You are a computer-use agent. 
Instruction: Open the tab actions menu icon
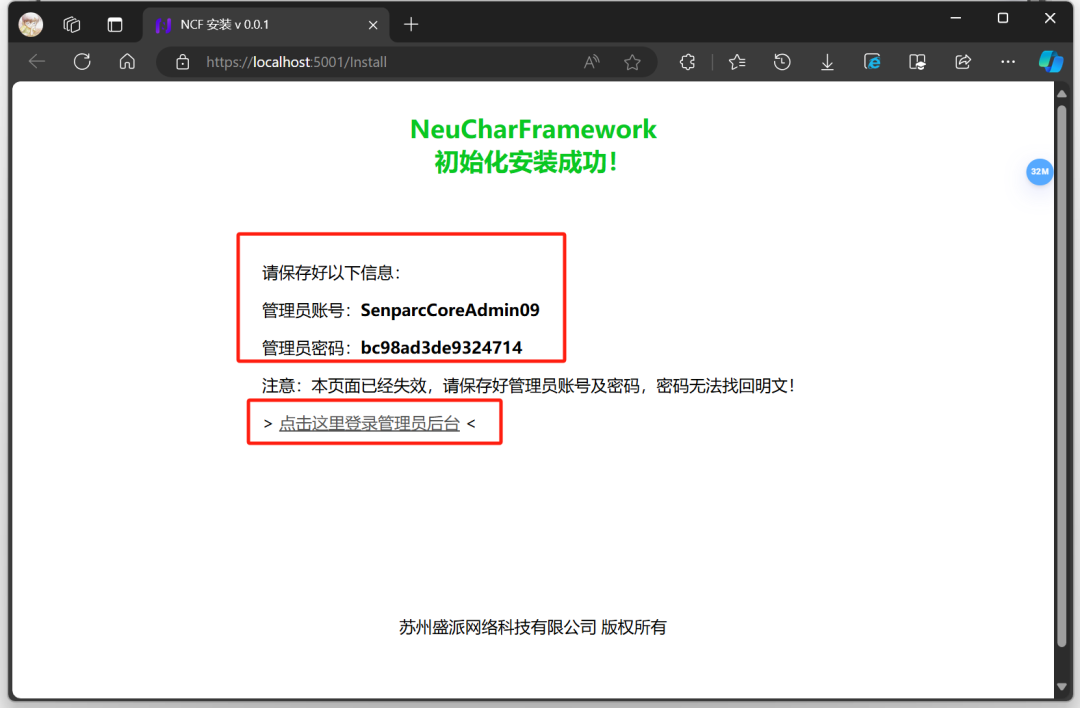pos(115,25)
